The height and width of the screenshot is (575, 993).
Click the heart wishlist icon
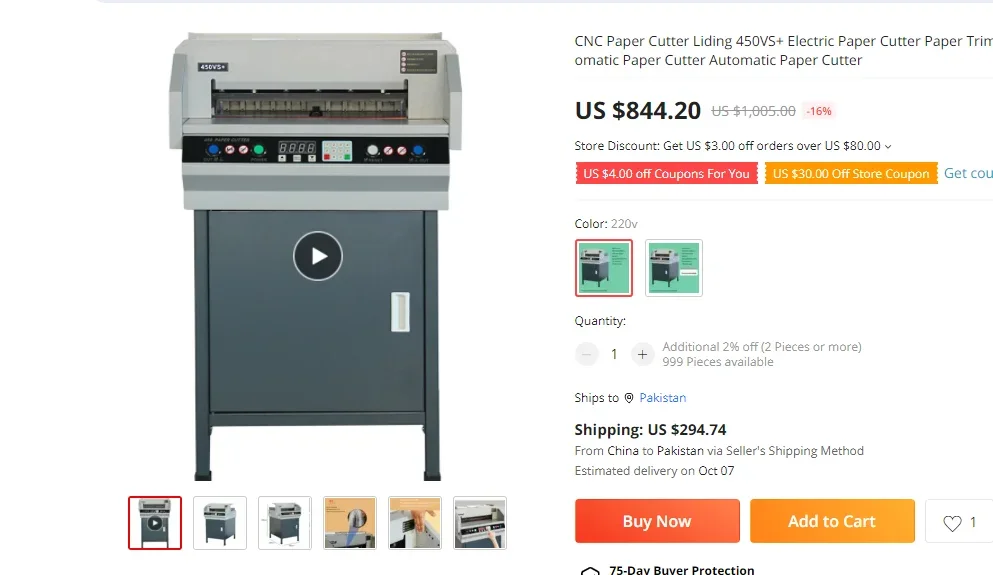point(952,522)
